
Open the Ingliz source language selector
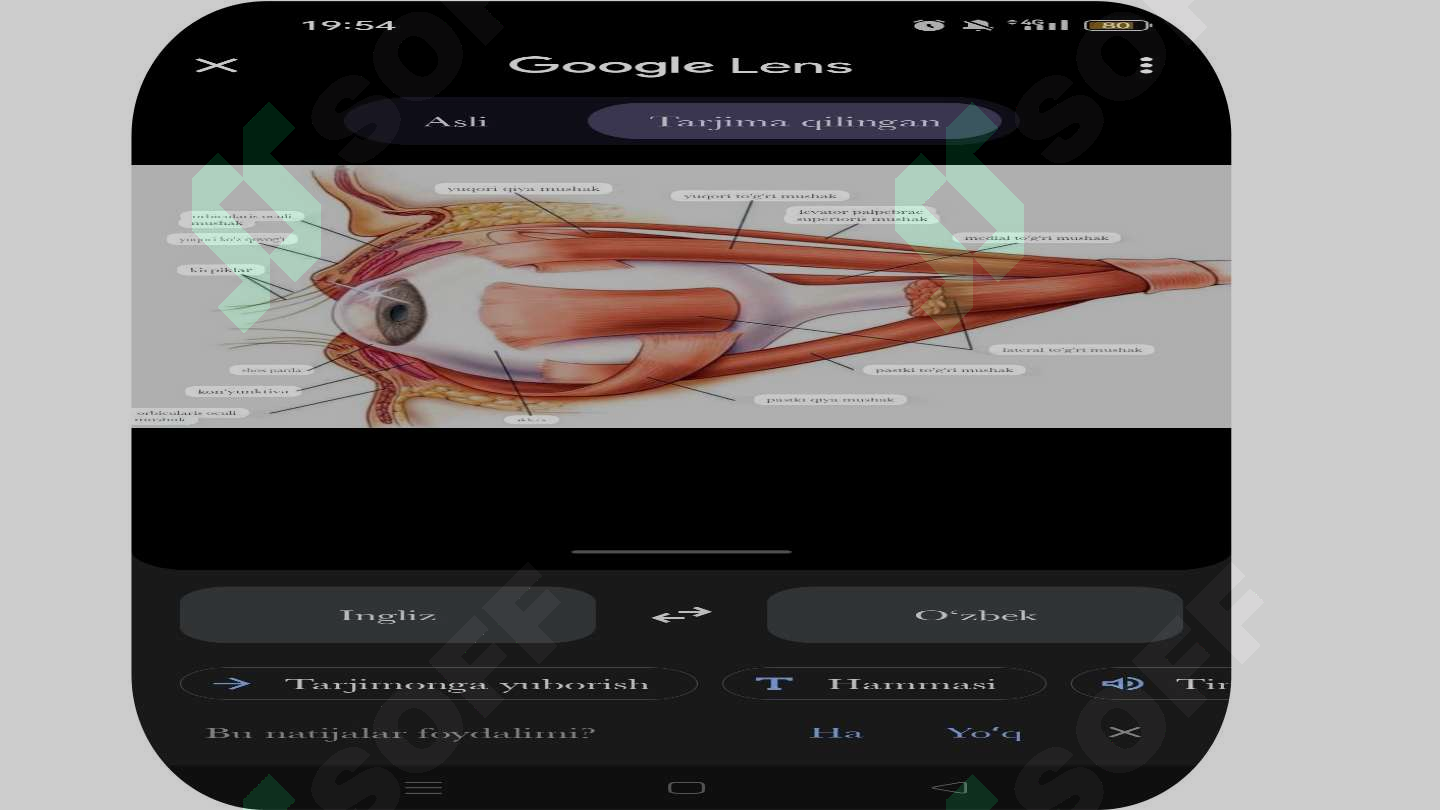388,615
